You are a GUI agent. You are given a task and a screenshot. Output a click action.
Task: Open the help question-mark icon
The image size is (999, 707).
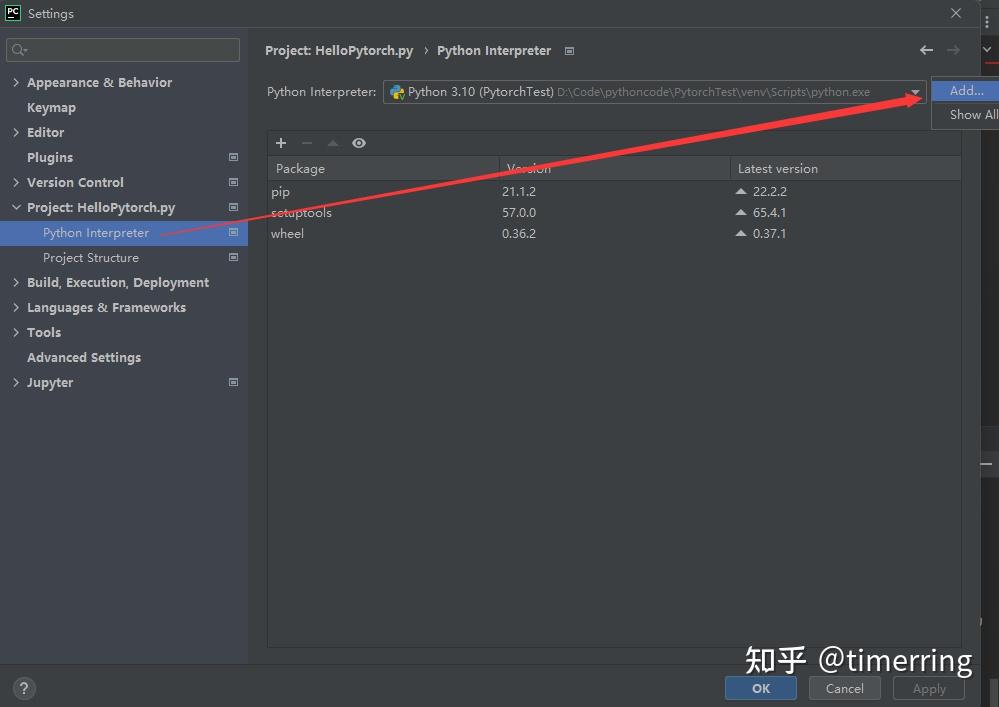pyautogui.click(x=23, y=688)
